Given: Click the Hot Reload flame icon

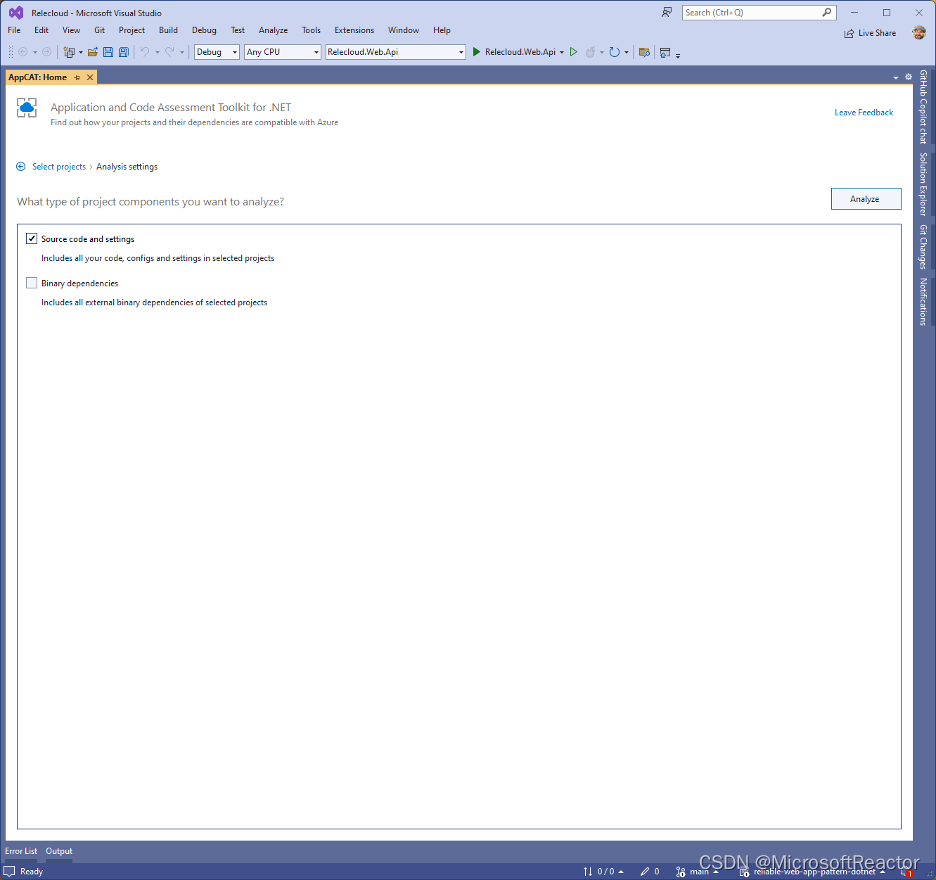Looking at the screenshot, I should point(590,52).
